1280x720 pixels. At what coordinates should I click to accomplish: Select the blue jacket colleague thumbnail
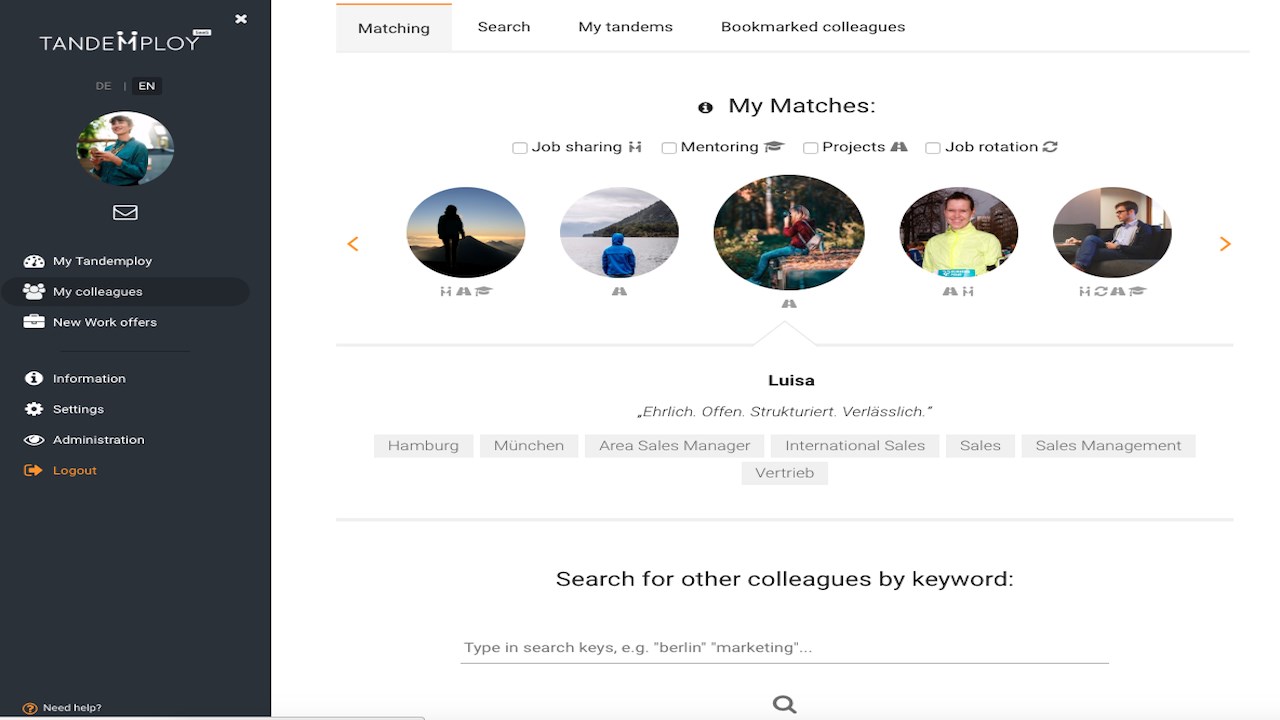pyautogui.click(x=619, y=233)
